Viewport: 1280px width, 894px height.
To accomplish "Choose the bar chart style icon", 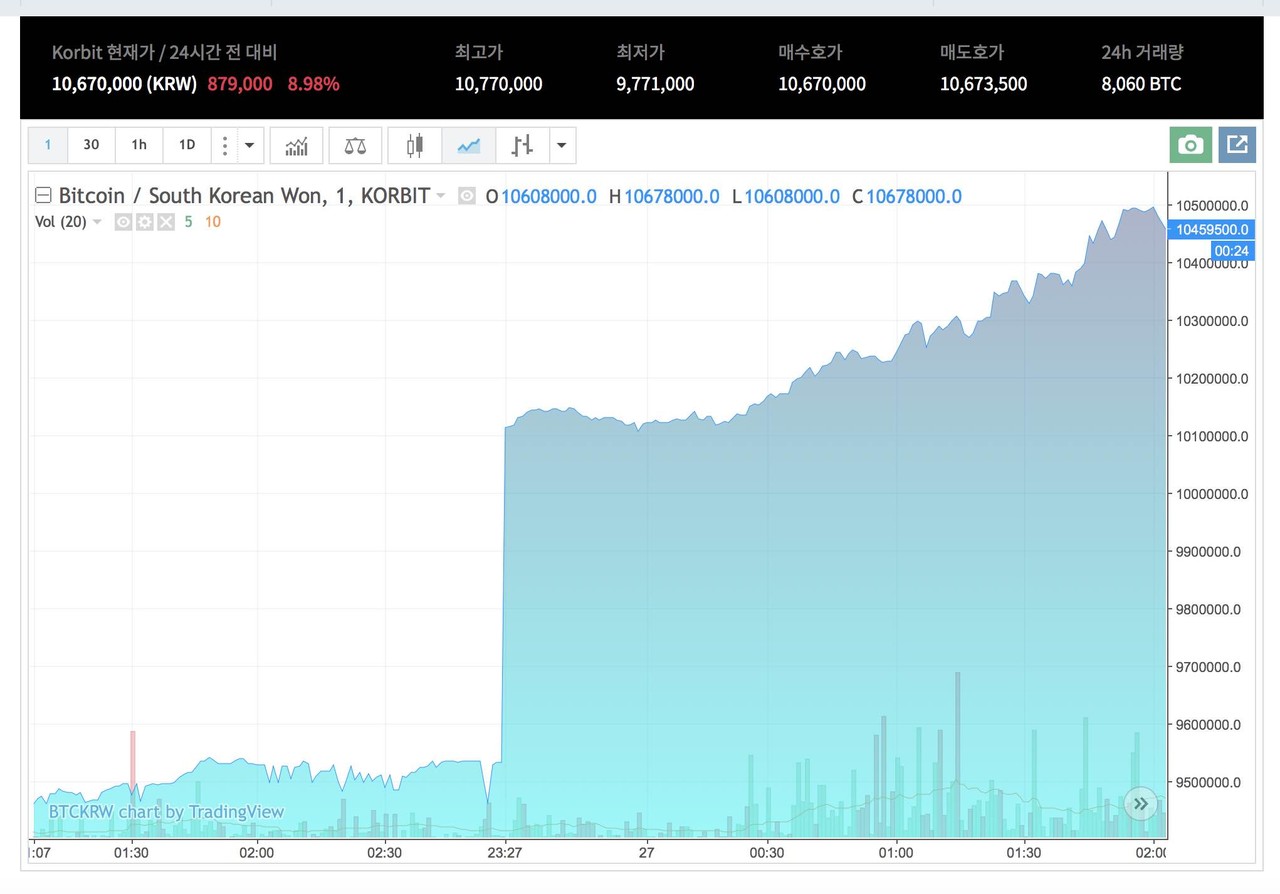I will point(522,146).
